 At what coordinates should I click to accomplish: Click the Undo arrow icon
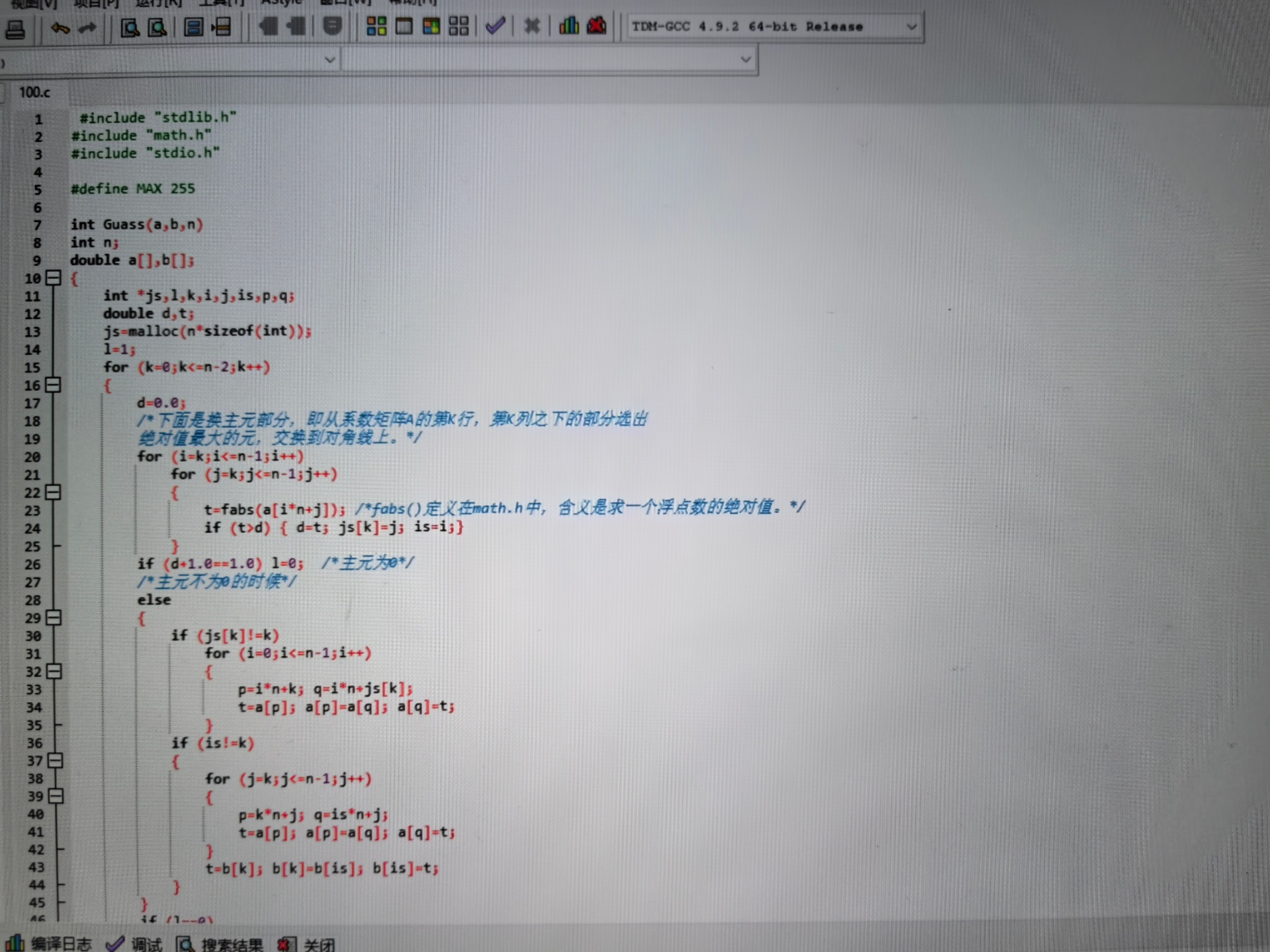(x=60, y=28)
